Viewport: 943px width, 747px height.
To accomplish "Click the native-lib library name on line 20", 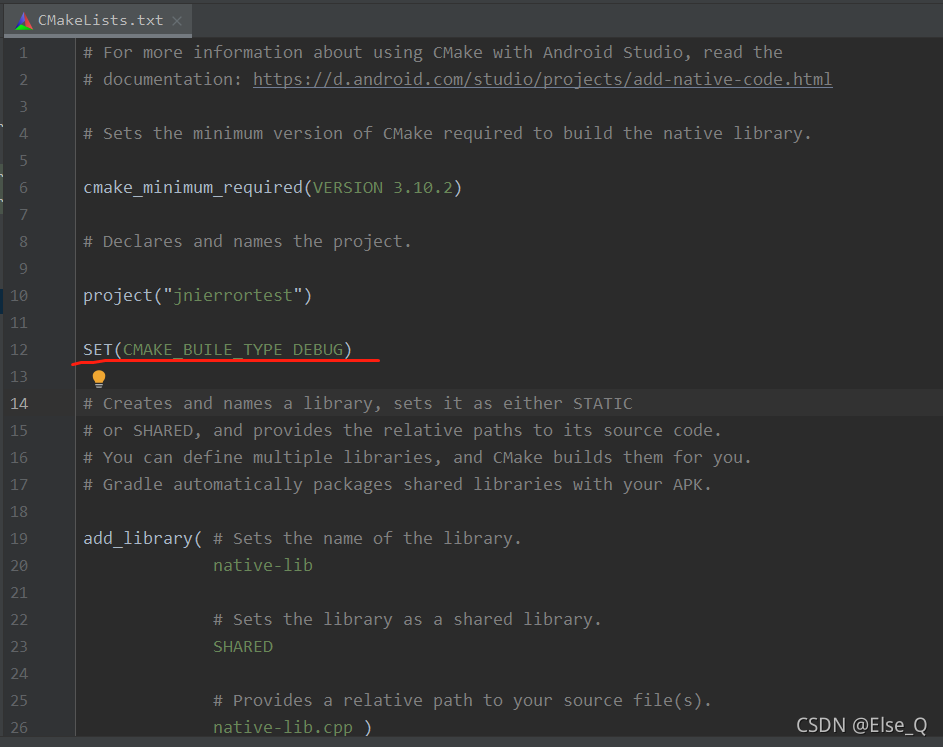I will [262, 565].
